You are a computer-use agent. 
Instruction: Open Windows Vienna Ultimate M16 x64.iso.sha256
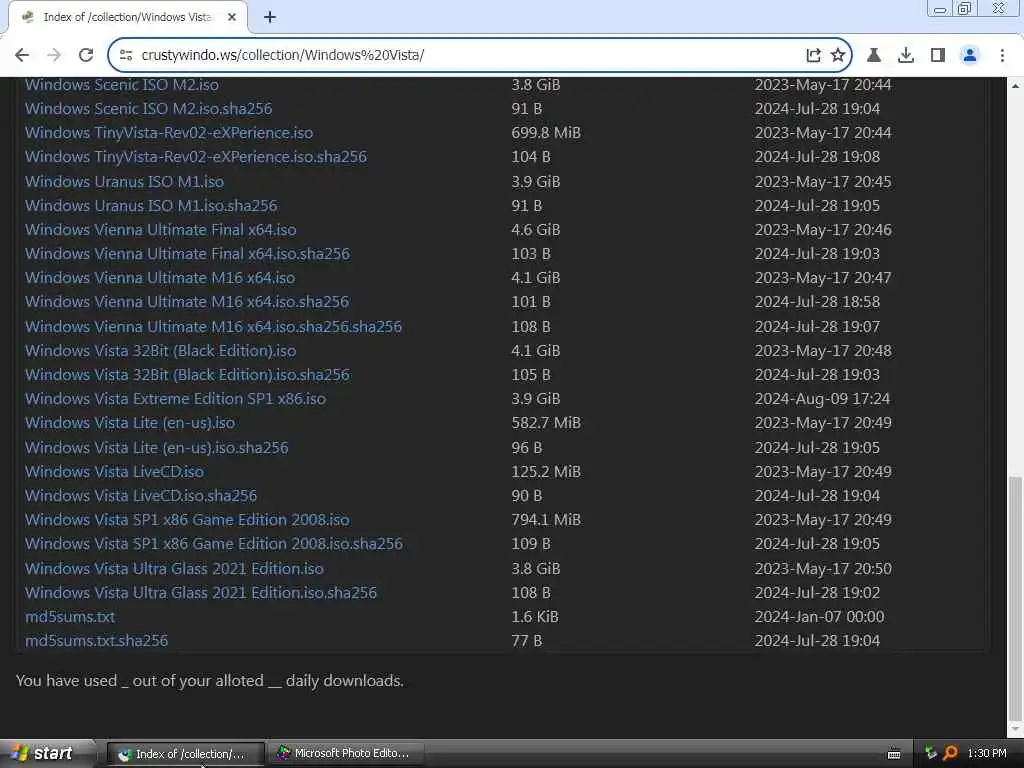[x=186, y=302]
